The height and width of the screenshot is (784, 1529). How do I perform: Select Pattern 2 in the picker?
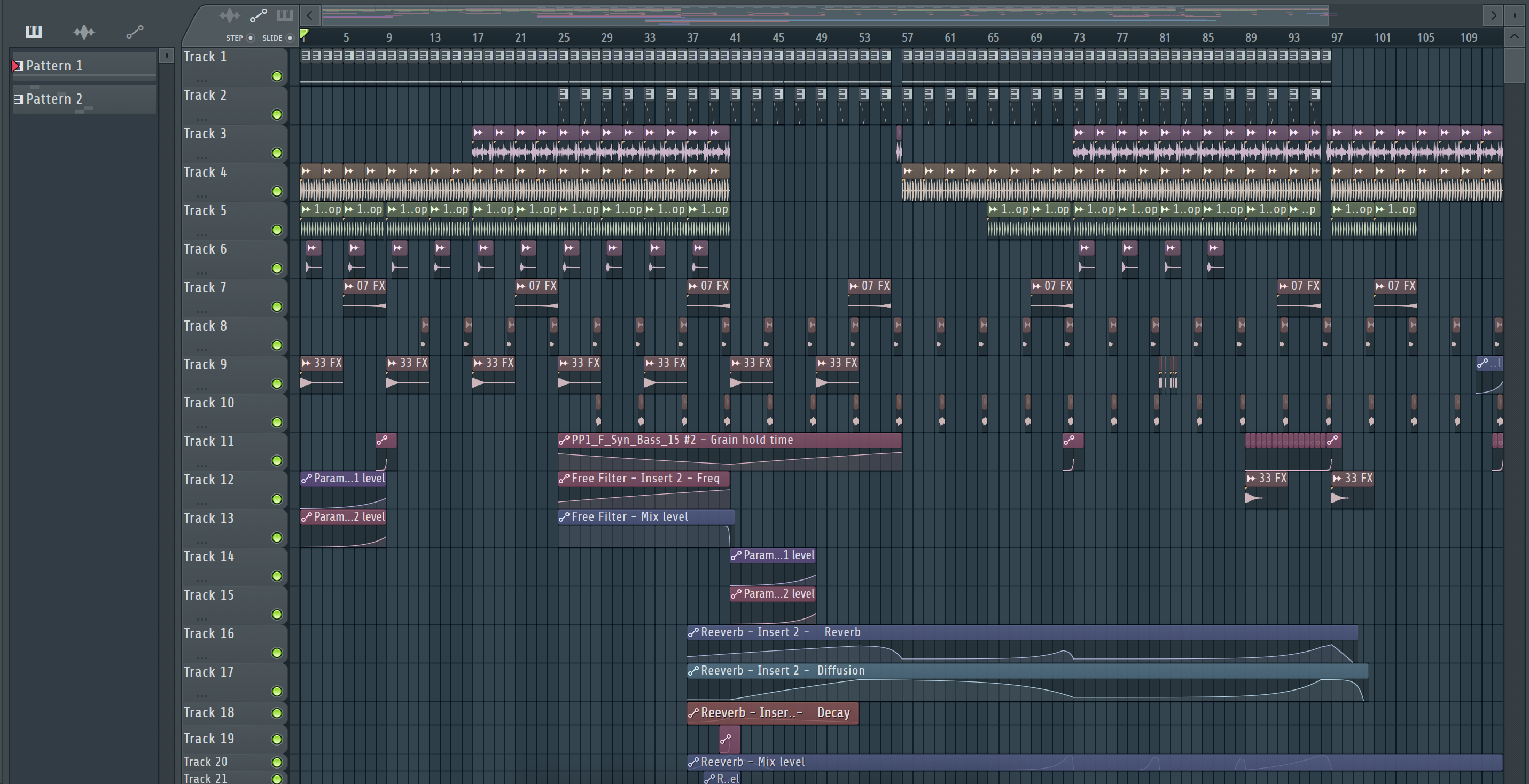point(84,98)
